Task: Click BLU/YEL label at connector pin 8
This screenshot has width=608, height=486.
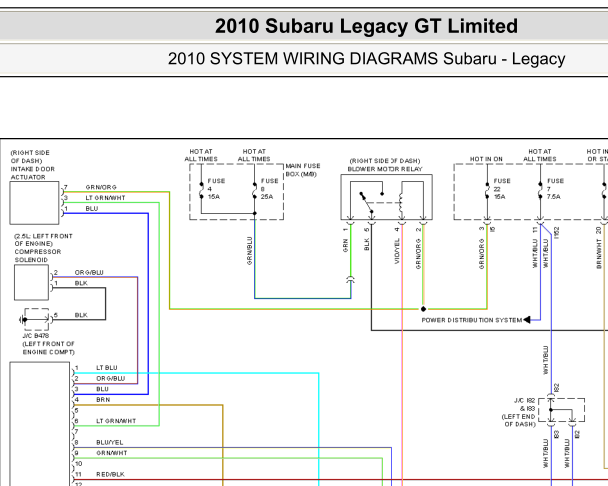Action: click(109, 442)
